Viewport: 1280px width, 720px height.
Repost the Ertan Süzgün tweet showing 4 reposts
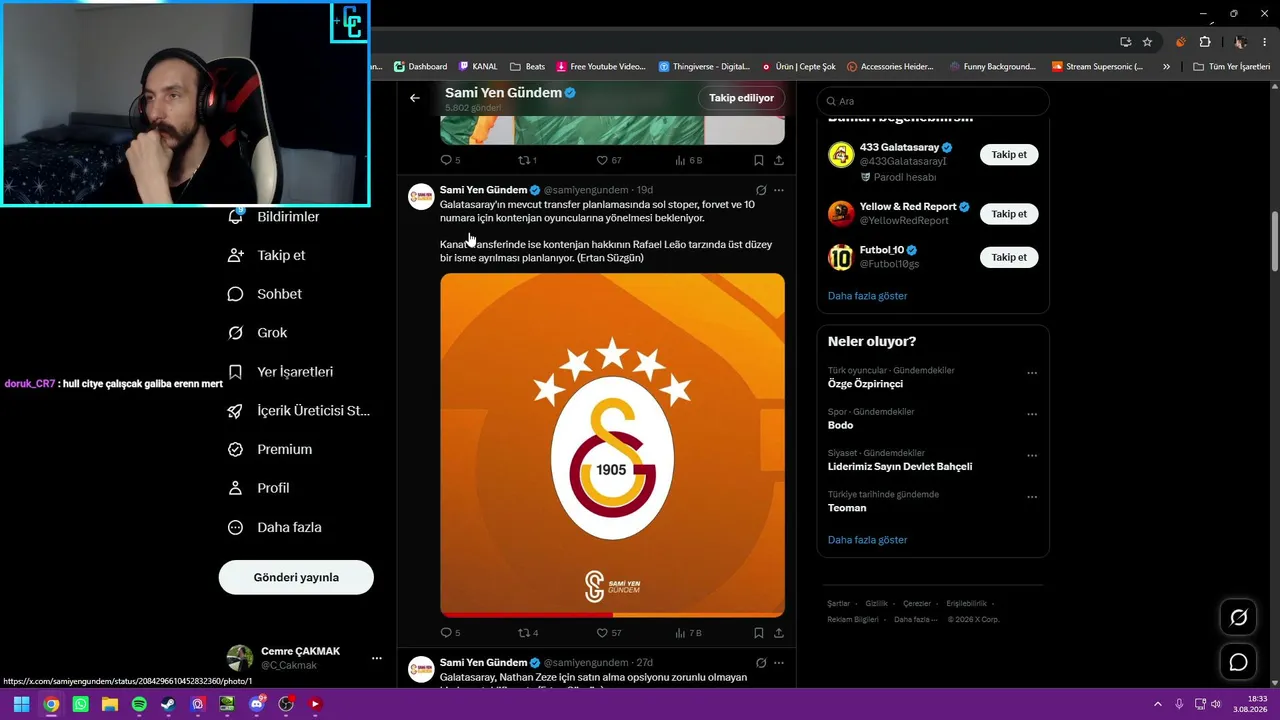[523, 633]
